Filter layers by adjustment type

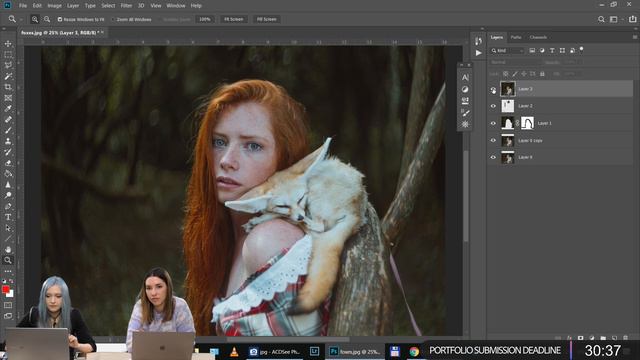(x=542, y=50)
